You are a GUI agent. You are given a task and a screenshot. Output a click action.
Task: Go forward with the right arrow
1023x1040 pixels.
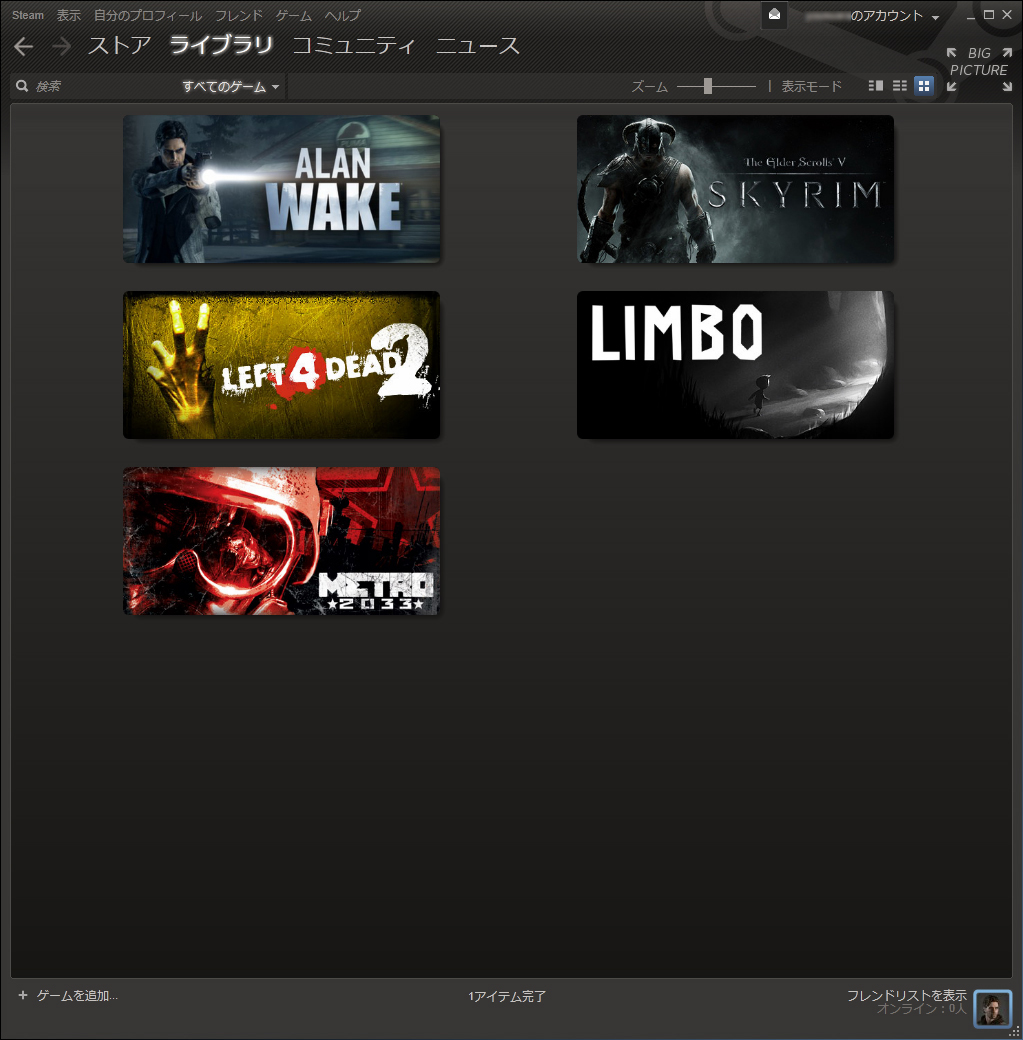61,46
